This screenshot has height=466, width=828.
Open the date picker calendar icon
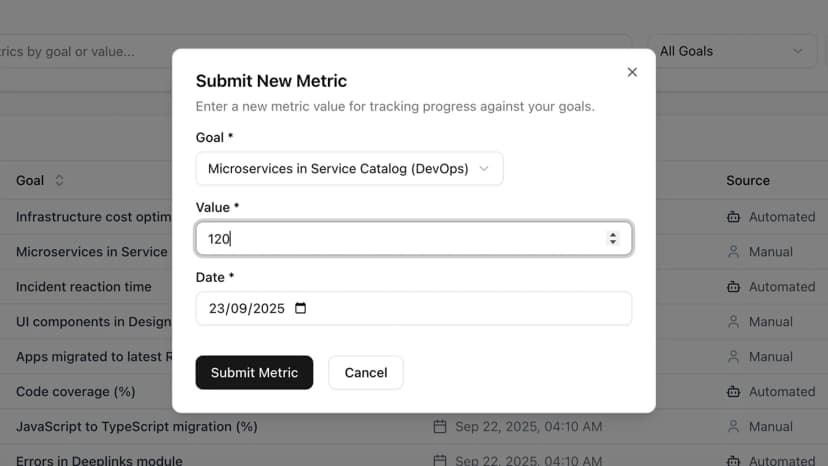pos(301,309)
